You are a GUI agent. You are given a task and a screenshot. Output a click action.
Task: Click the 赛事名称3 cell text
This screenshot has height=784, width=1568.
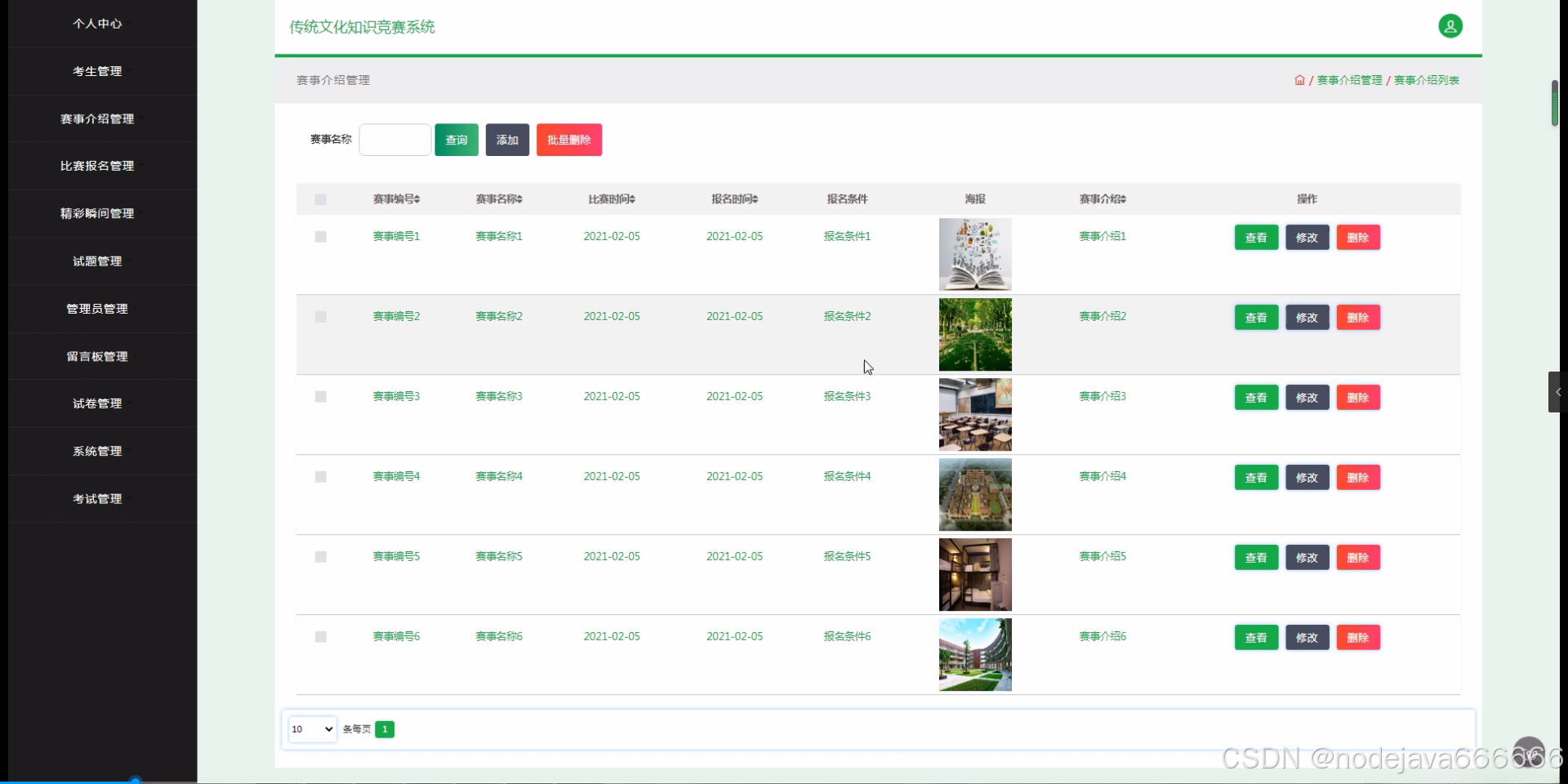coord(499,396)
